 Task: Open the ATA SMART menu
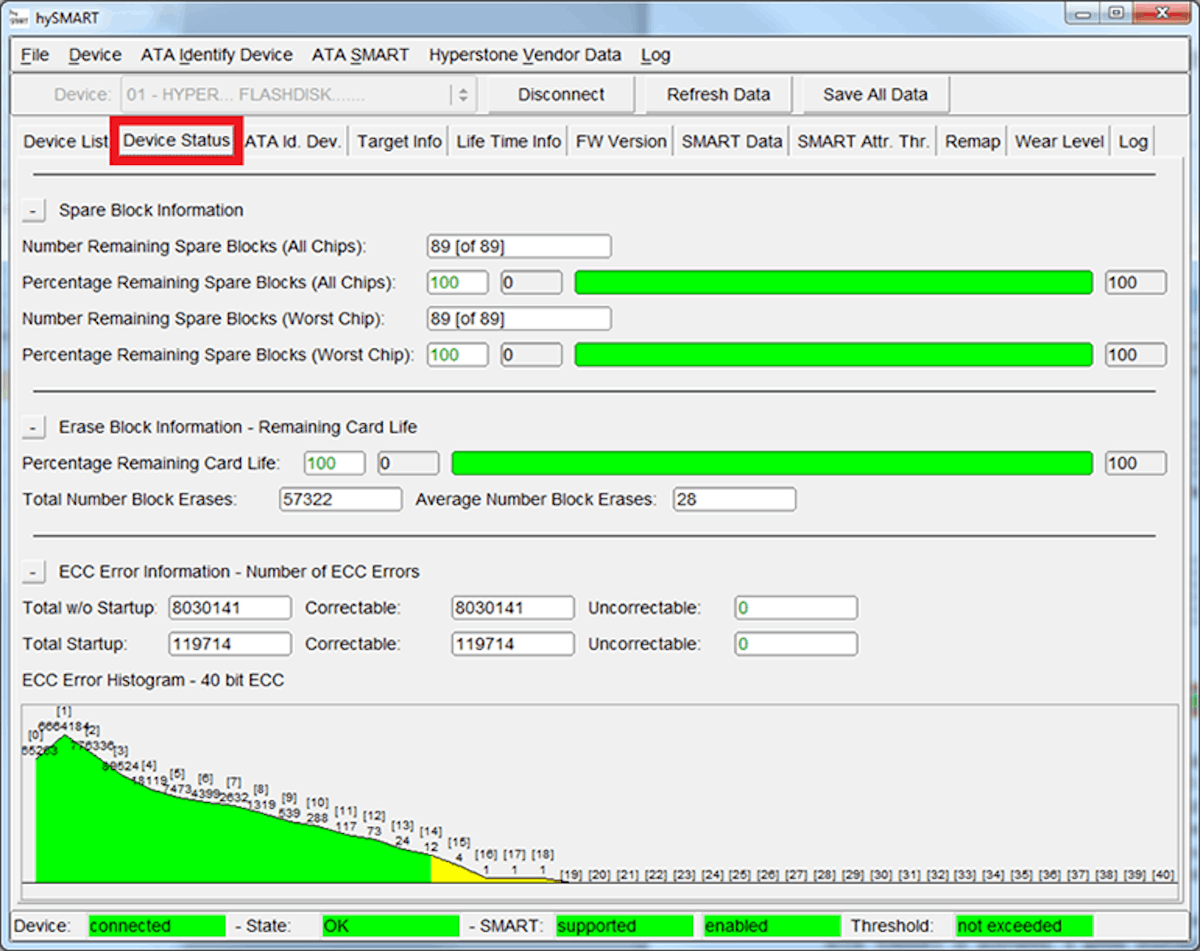(360, 55)
